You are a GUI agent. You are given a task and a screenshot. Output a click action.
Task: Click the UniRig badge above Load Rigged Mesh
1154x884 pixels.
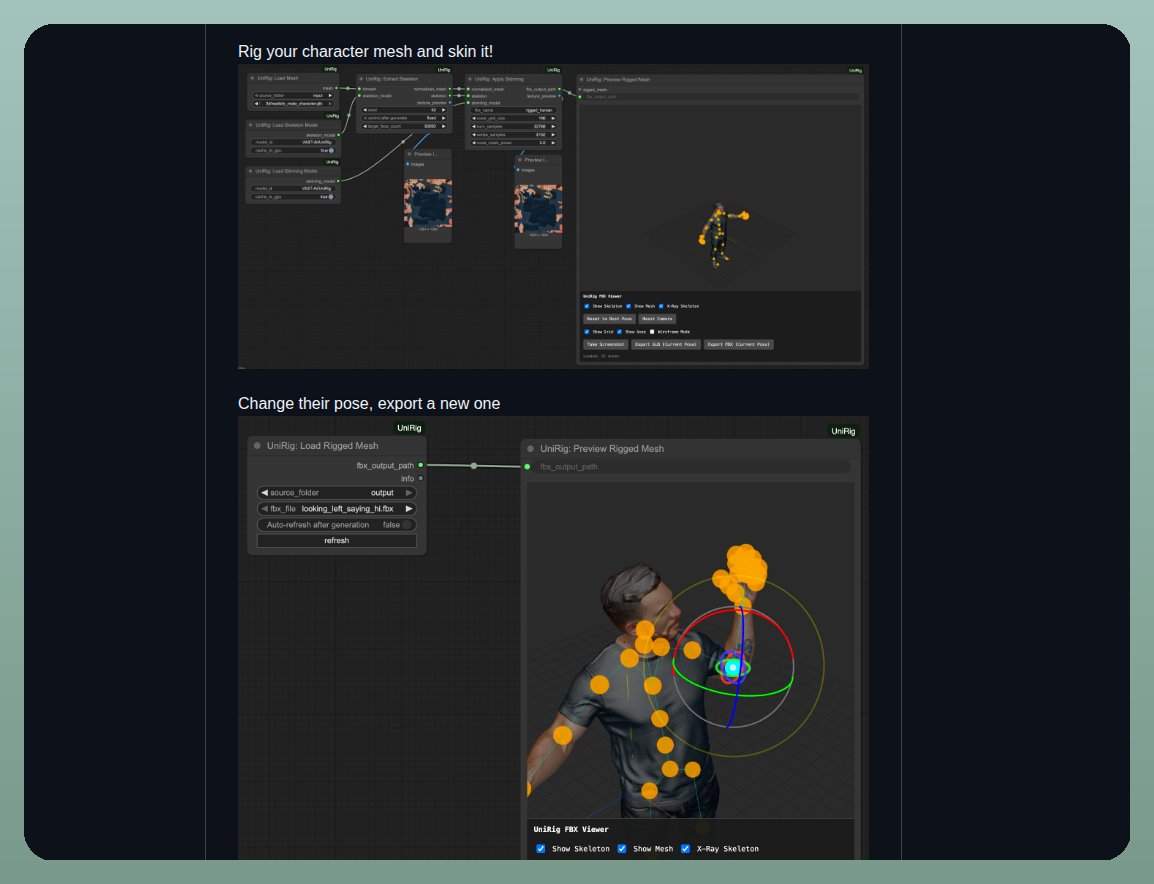(x=409, y=428)
